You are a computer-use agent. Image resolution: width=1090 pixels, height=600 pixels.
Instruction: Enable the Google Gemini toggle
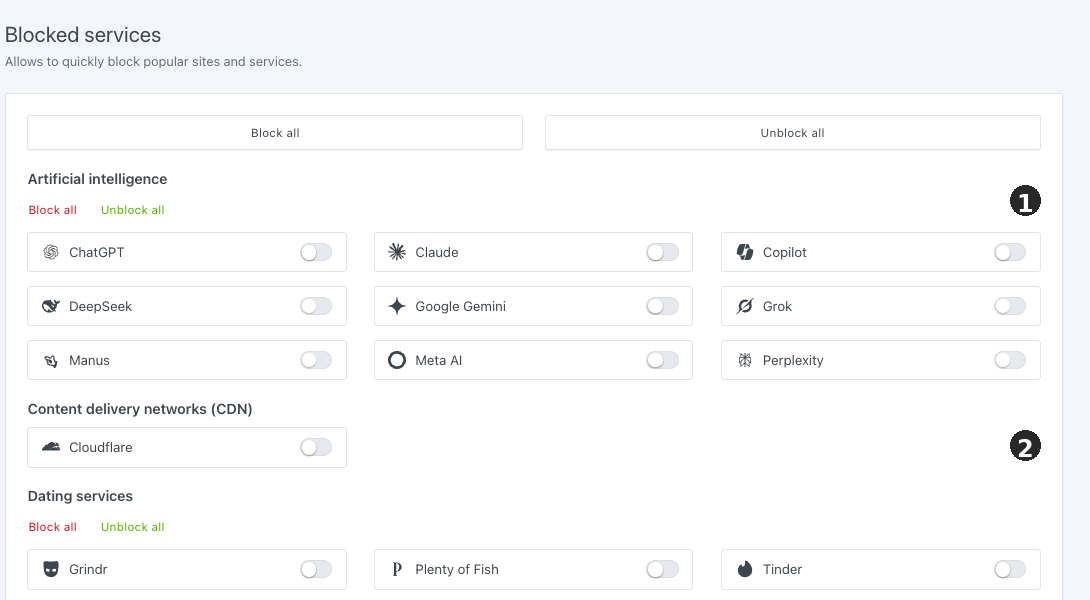click(x=662, y=307)
